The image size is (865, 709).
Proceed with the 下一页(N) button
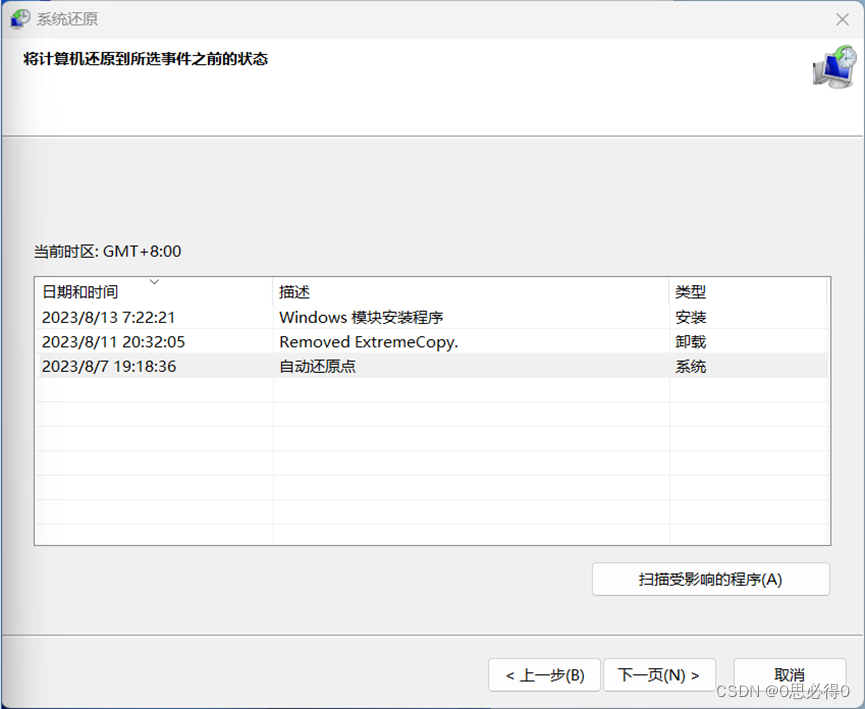point(659,675)
